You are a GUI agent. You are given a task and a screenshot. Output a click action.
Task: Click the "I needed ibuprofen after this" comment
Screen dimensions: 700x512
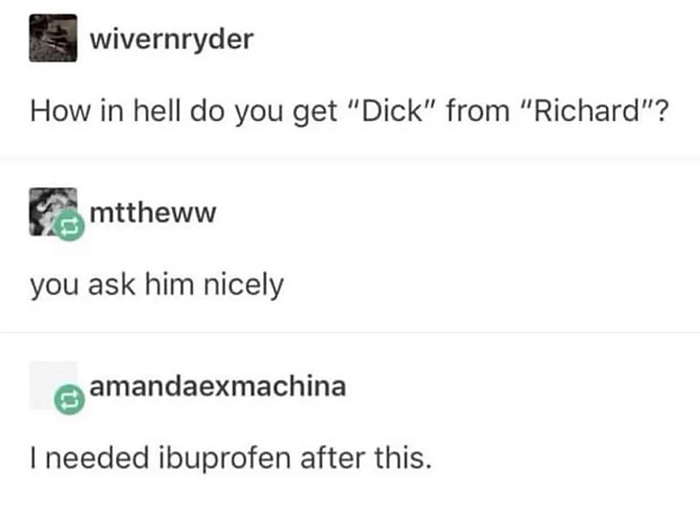tap(231, 459)
